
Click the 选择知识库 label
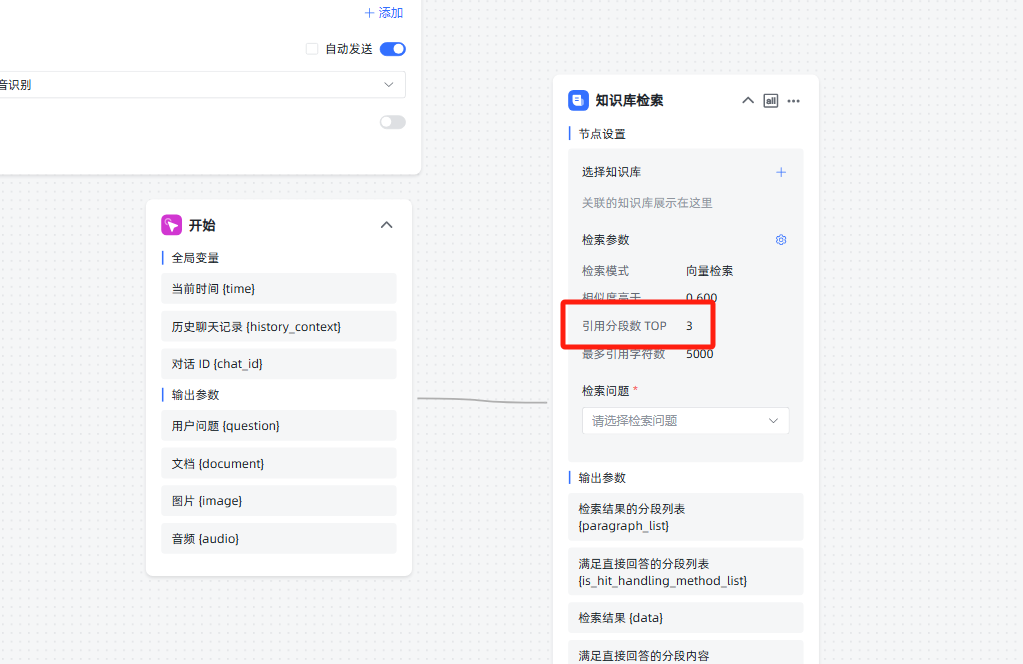click(x=611, y=172)
